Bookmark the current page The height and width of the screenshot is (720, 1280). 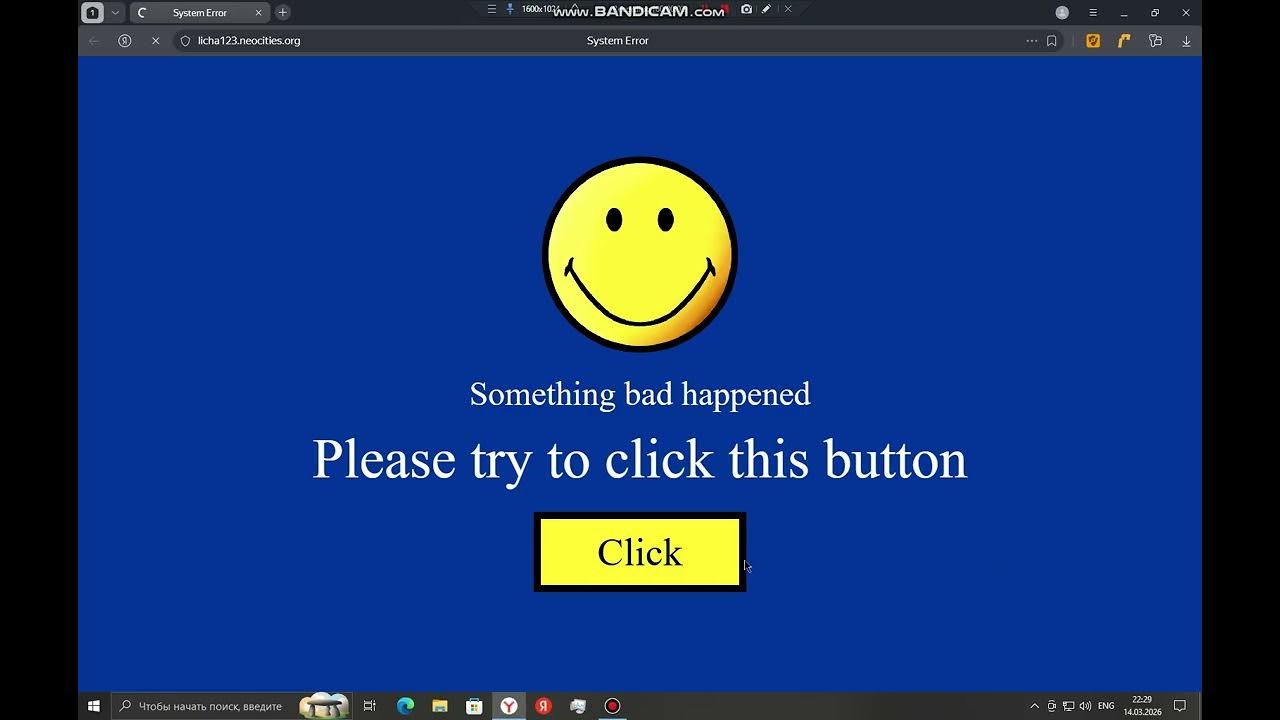(x=1051, y=41)
